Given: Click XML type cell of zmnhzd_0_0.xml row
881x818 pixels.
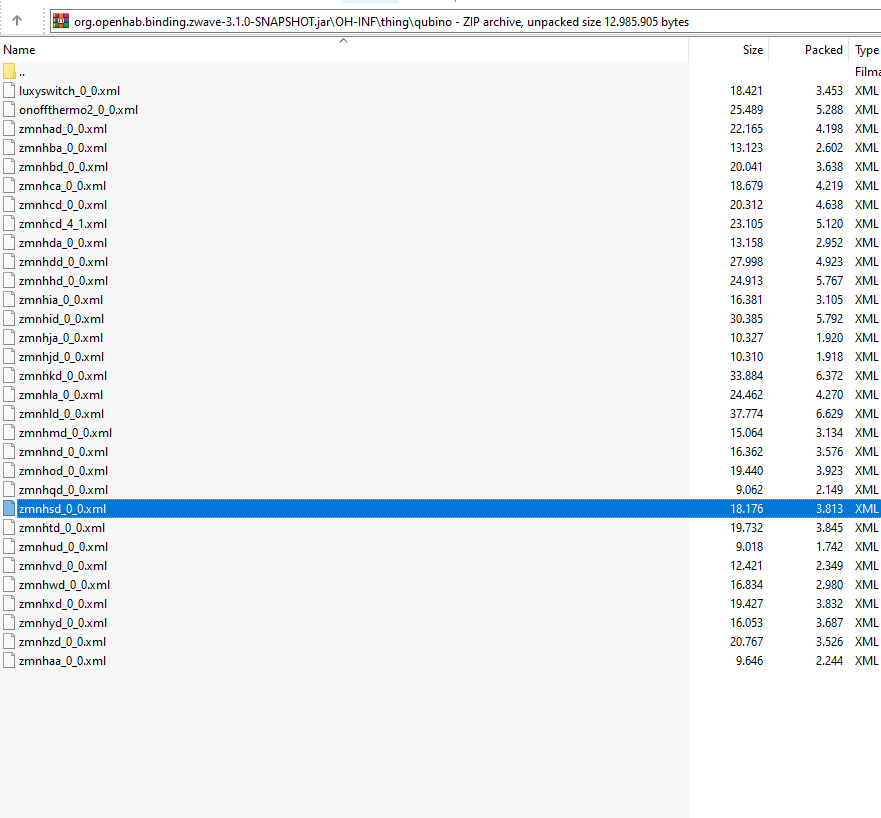Looking at the screenshot, I should (866, 642).
